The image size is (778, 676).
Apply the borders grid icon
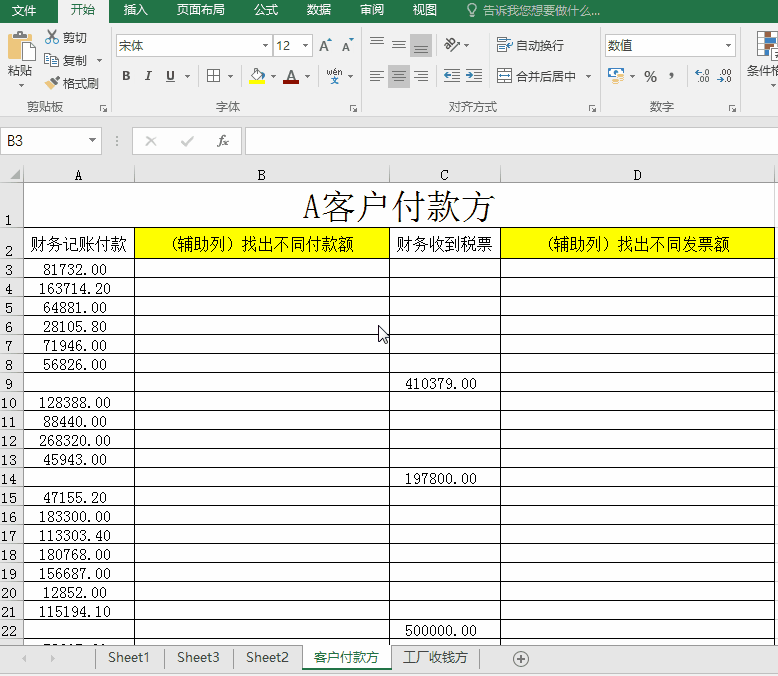tap(213, 76)
